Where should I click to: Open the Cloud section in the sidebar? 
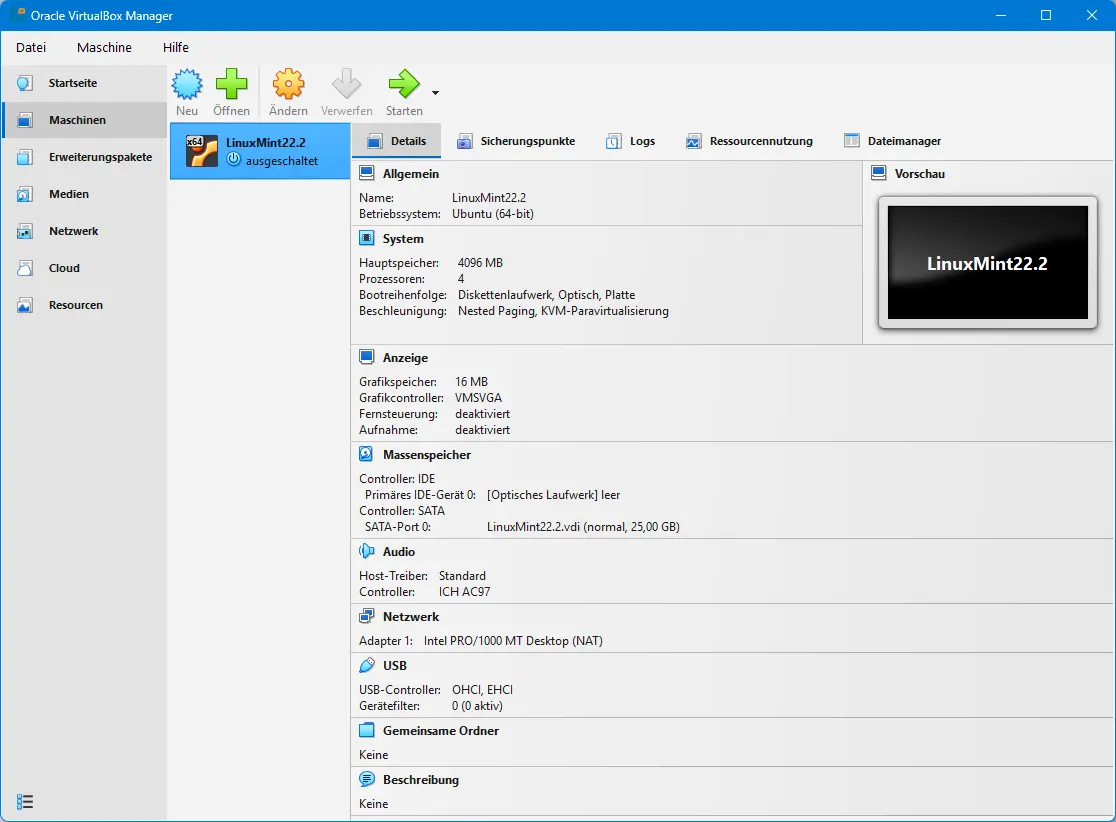coord(63,268)
